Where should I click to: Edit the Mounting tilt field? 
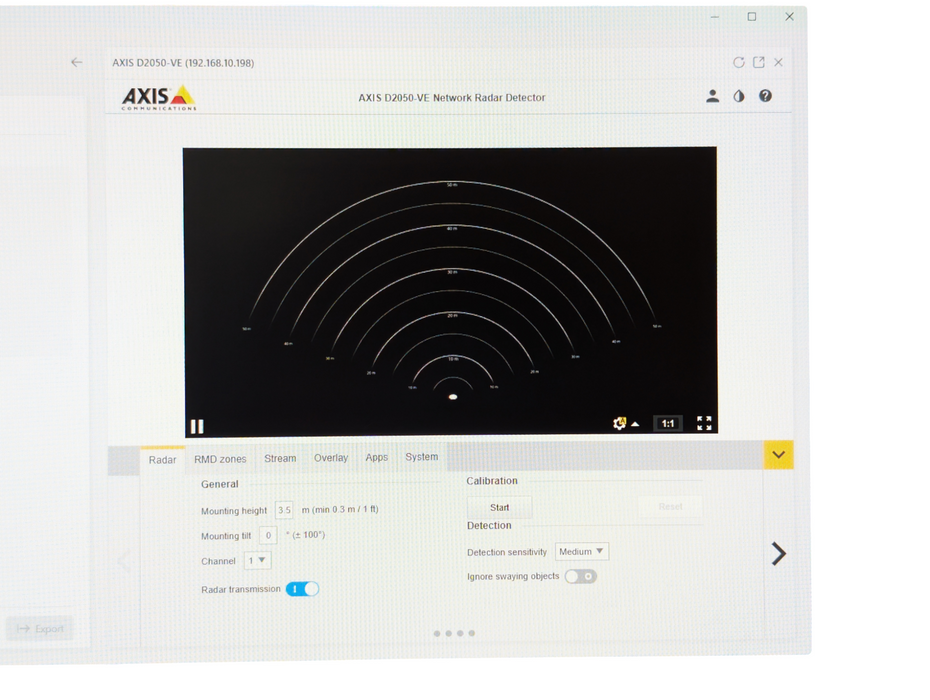(x=268, y=535)
